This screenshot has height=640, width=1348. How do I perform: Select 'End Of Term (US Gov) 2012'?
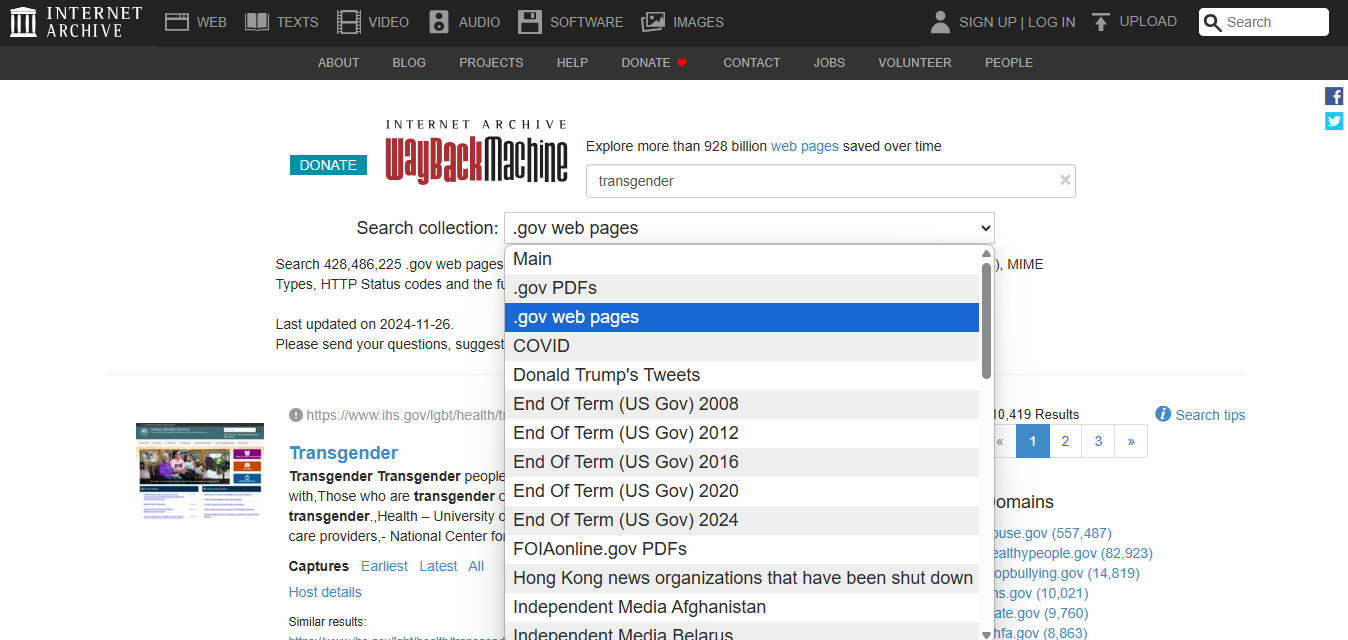coord(742,433)
